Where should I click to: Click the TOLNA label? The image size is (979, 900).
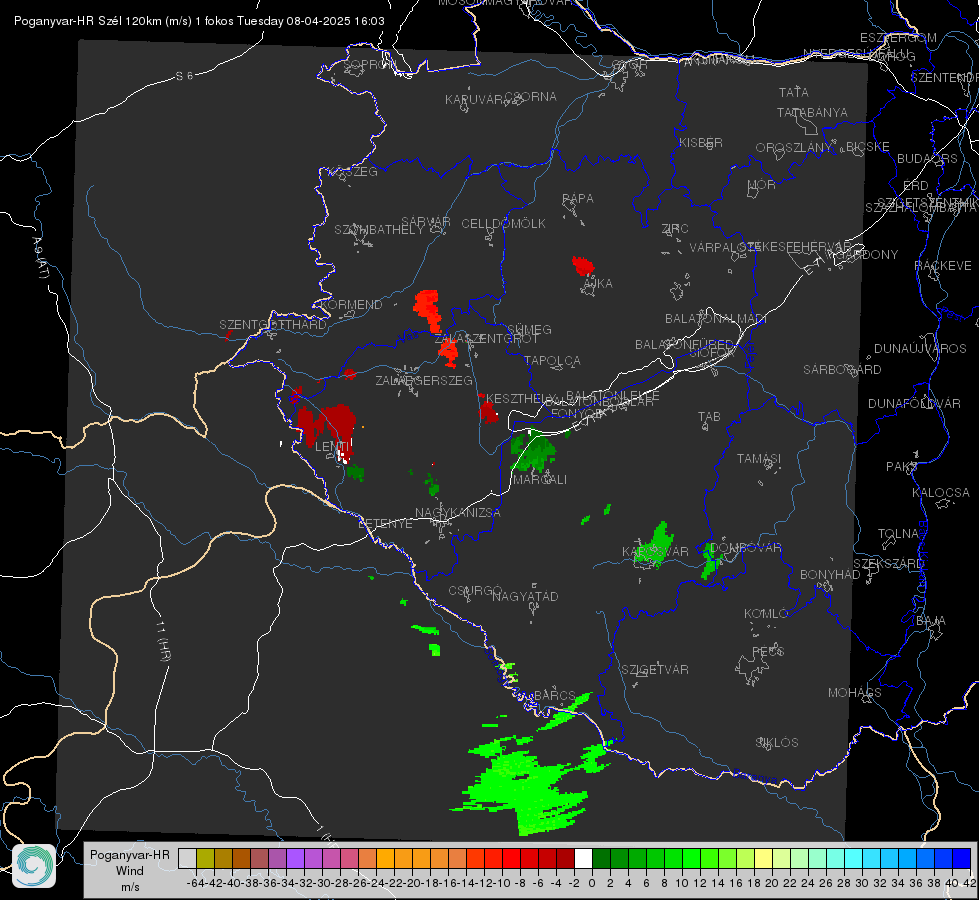[898, 534]
